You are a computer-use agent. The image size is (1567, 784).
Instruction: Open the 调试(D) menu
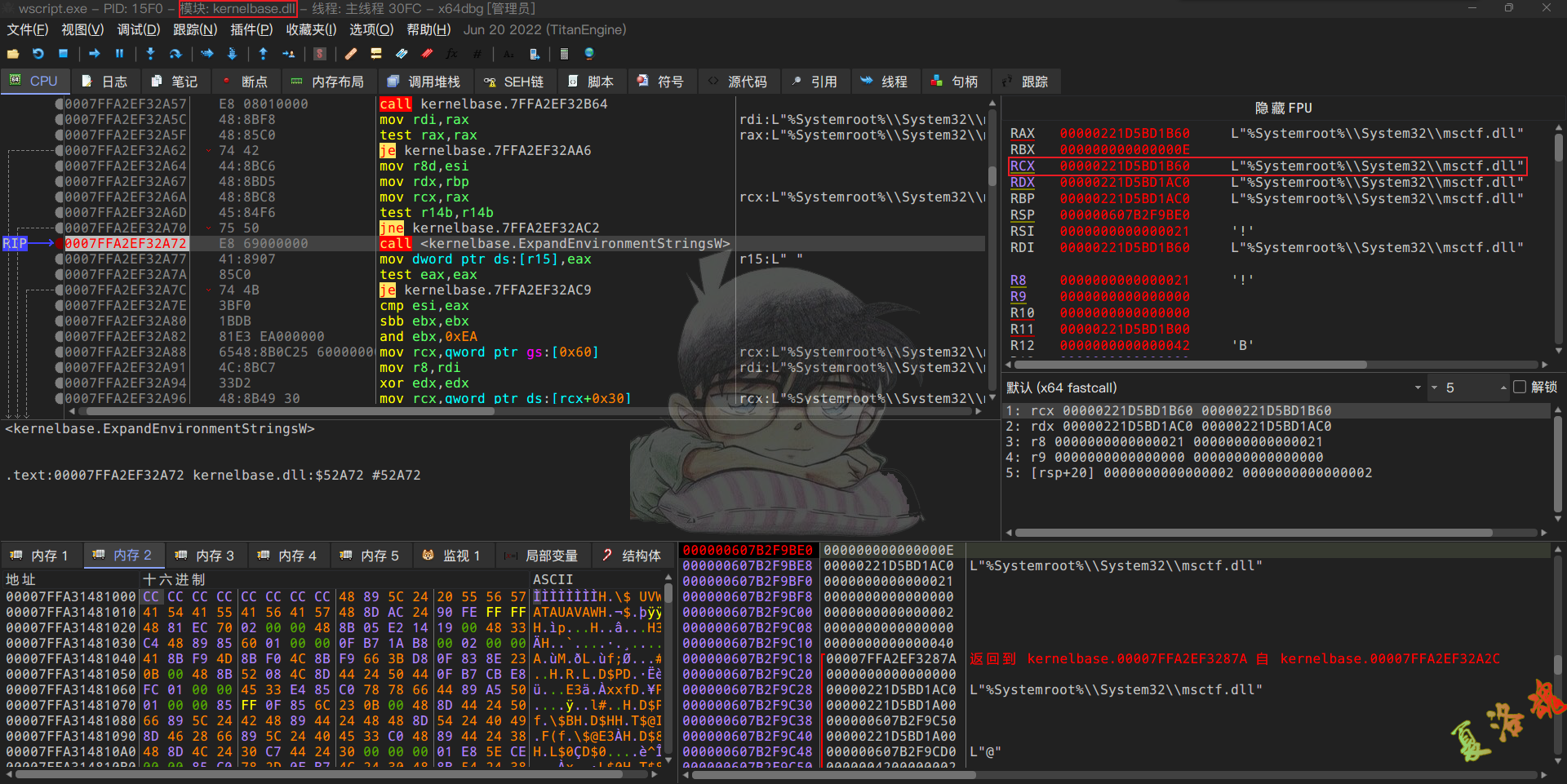138,29
